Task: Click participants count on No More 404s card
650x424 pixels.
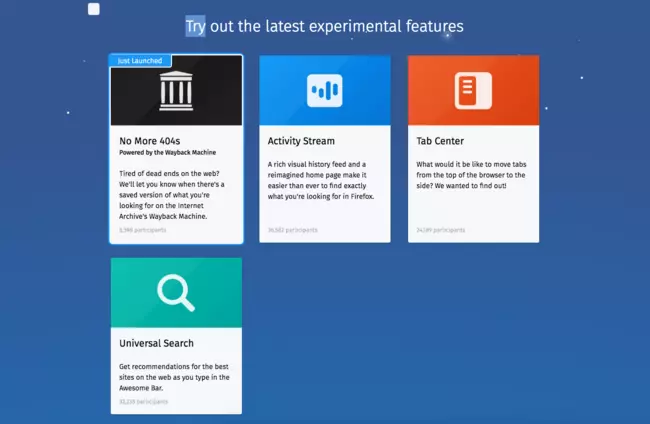Action: click(143, 230)
